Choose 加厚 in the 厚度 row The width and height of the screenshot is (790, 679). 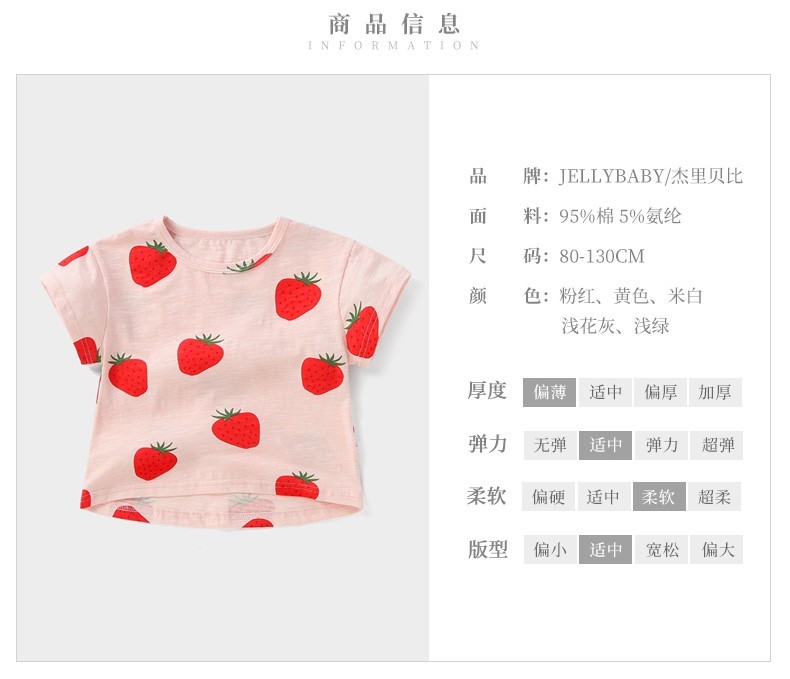[x=715, y=392]
